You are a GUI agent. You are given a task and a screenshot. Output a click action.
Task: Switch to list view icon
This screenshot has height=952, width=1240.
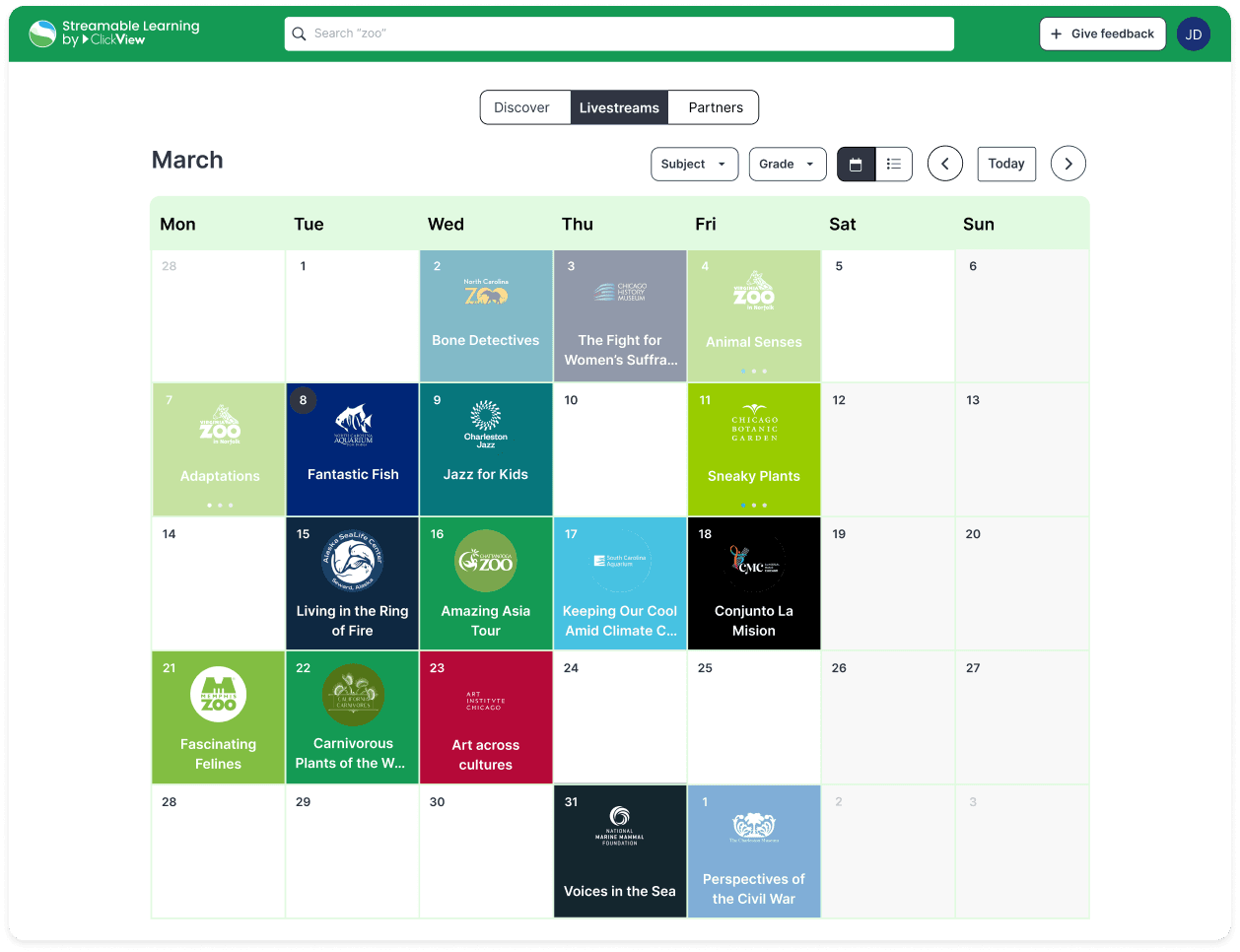pyautogui.click(x=894, y=164)
